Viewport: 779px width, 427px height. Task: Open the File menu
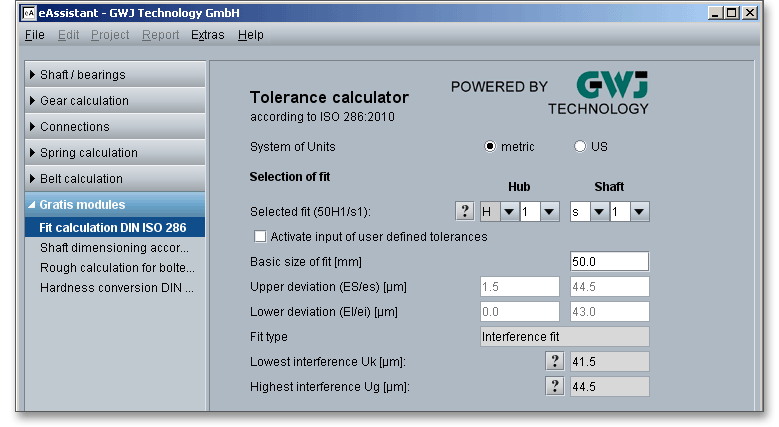(34, 35)
